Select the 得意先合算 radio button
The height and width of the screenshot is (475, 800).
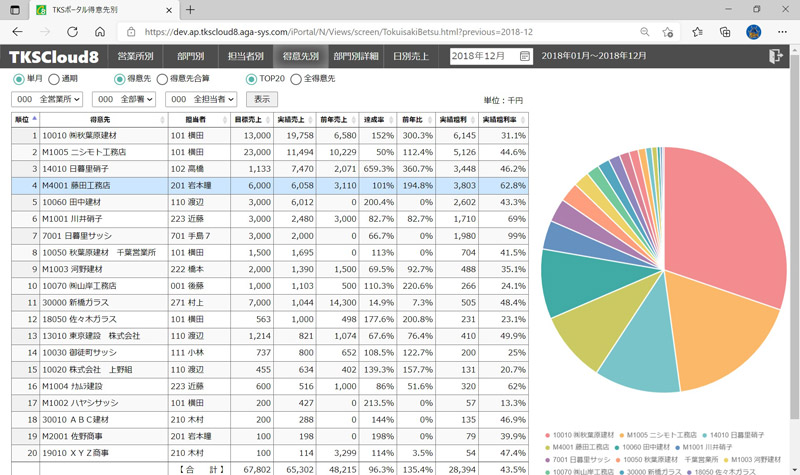point(162,79)
